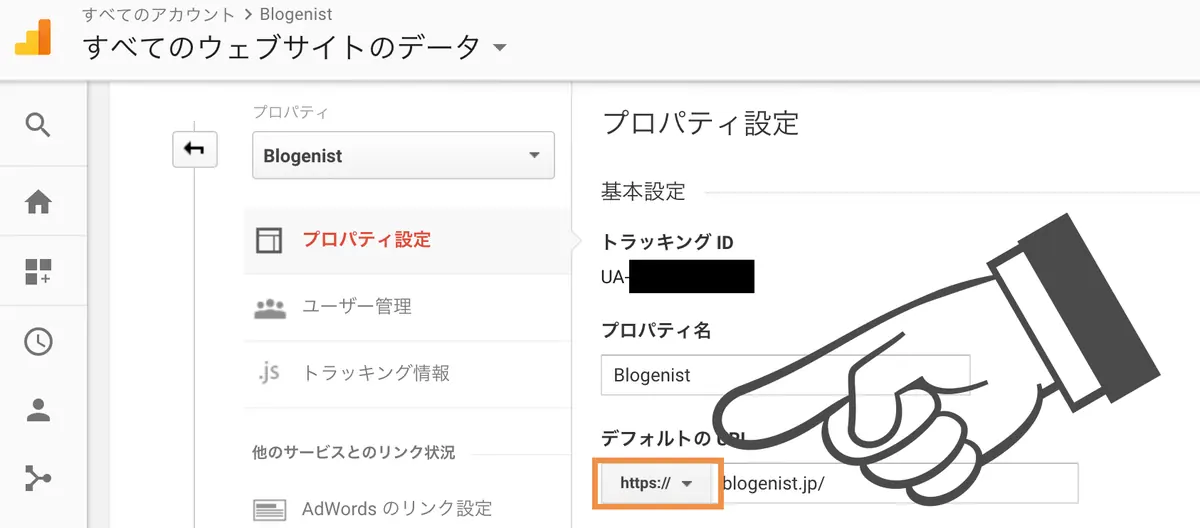Open the search icon in sidebar
The image size is (1200, 528).
(x=38, y=125)
